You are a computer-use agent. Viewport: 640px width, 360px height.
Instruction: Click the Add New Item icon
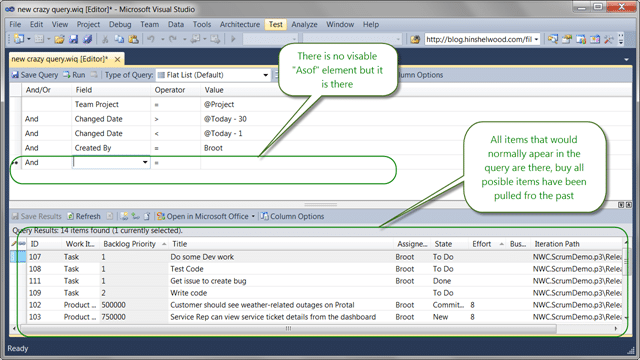(39, 39)
